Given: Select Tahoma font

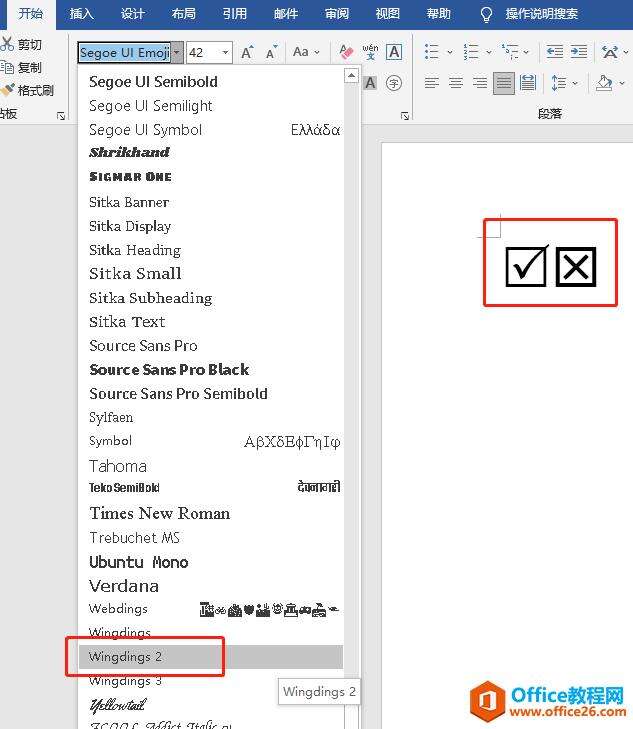Looking at the screenshot, I should click(211, 466).
